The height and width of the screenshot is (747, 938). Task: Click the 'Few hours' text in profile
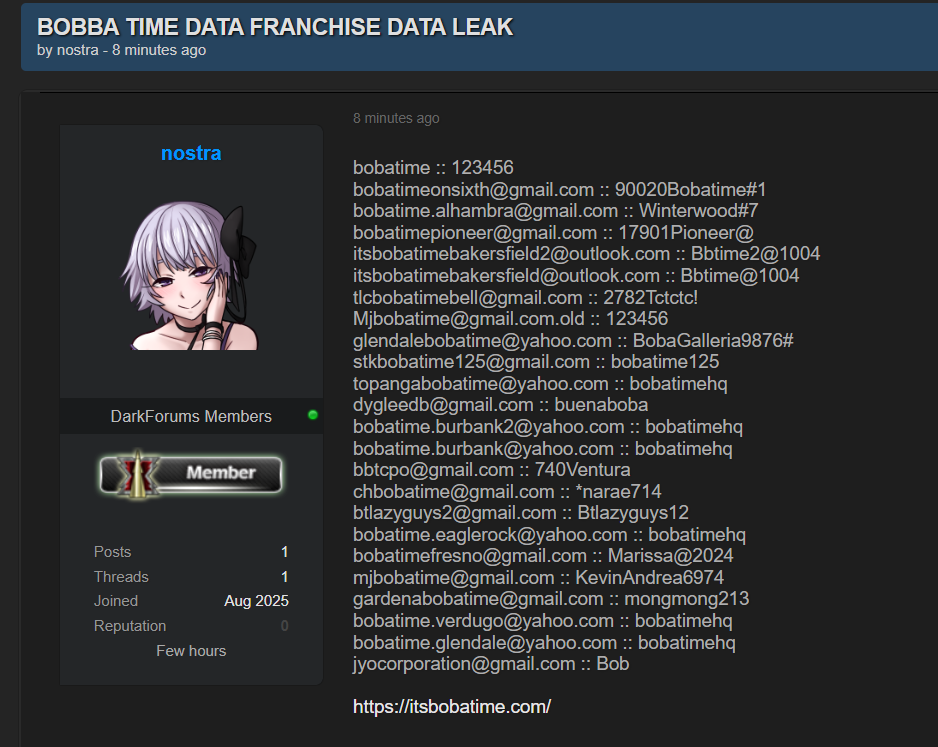(x=191, y=651)
